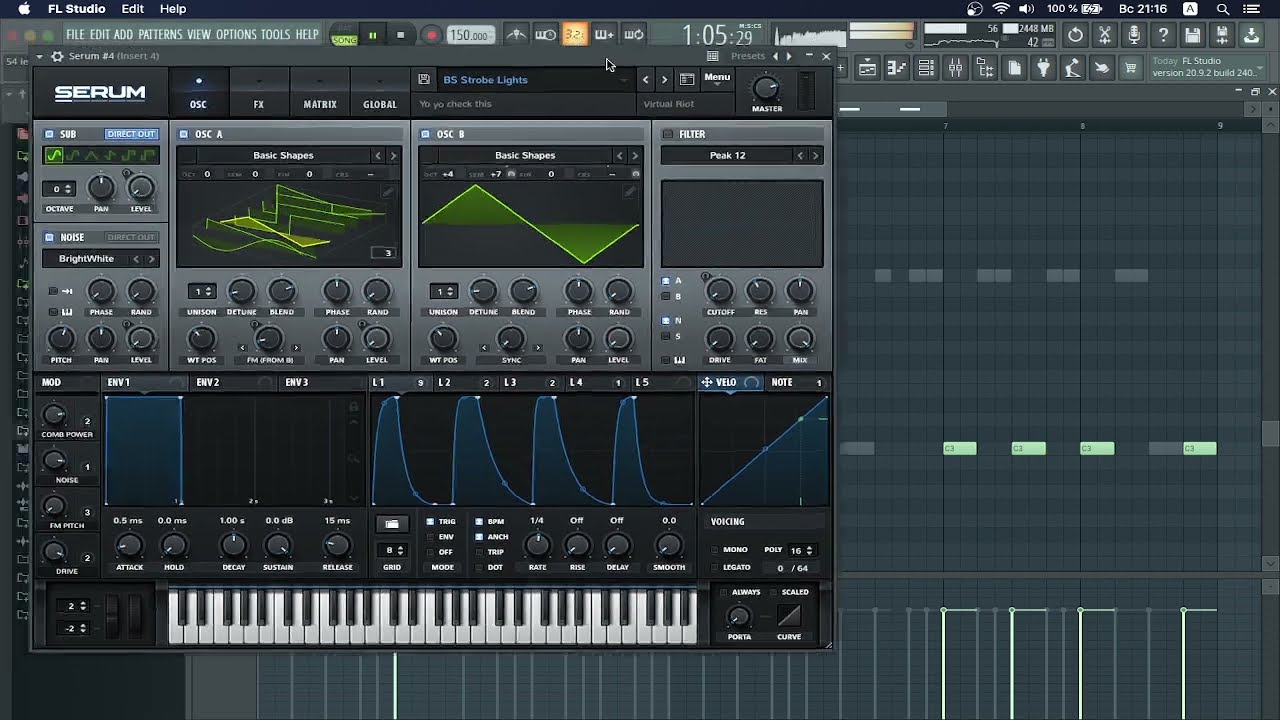Toggle the LFO BPM checkbox
Image resolution: width=1280 pixels, height=720 pixels.
[479, 522]
